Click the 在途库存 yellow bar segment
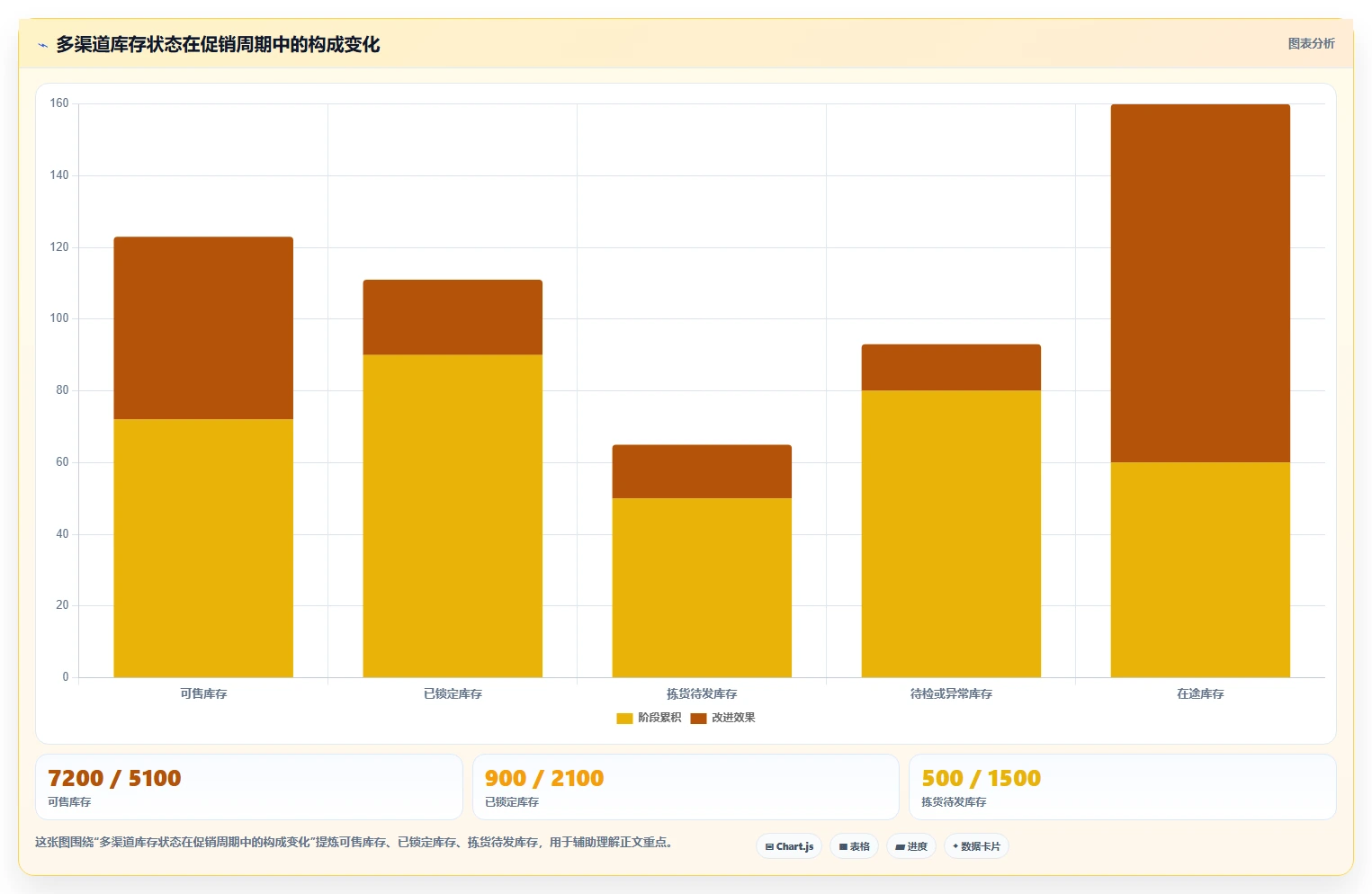The height and width of the screenshot is (894, 1372). click(1200, 569)
